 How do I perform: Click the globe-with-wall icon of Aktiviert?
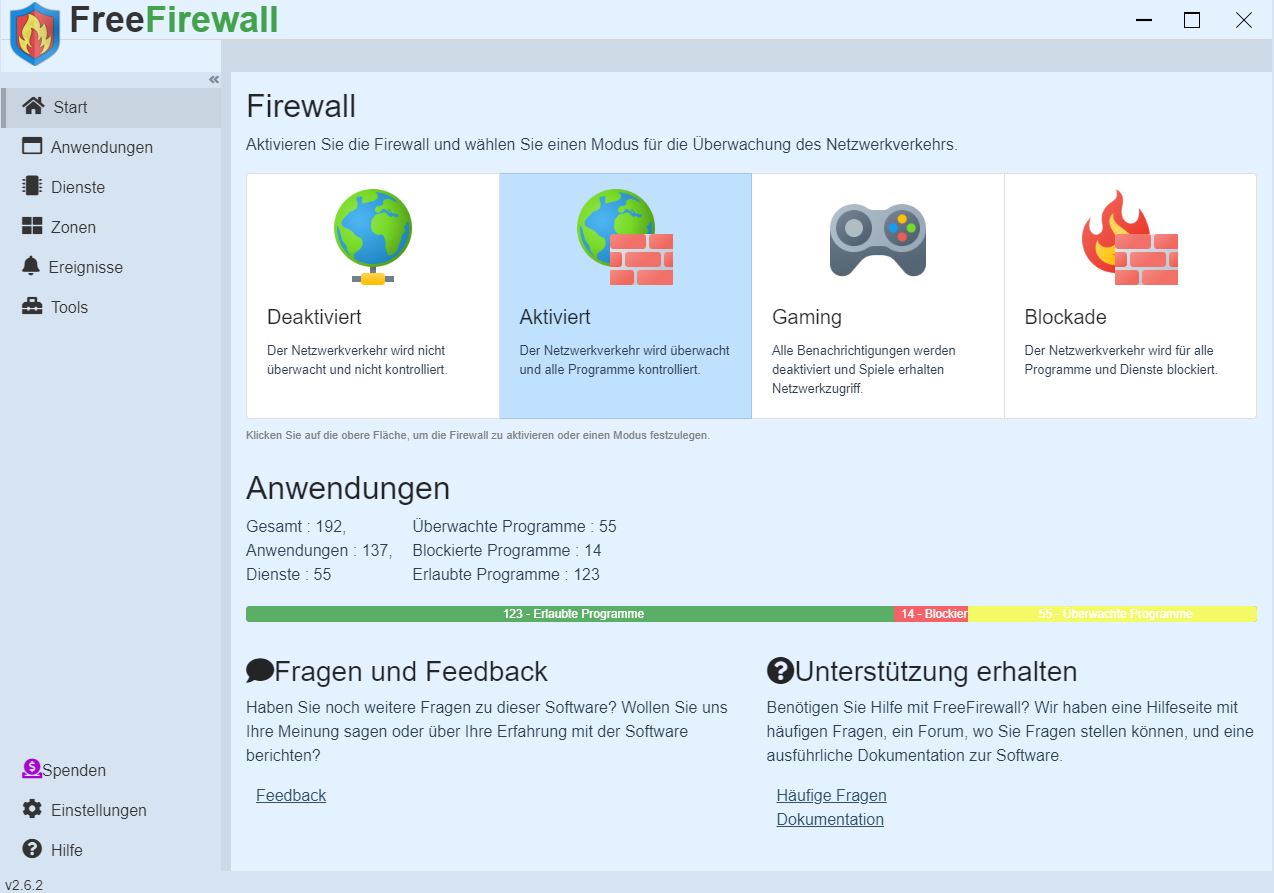tap(625, 237)
